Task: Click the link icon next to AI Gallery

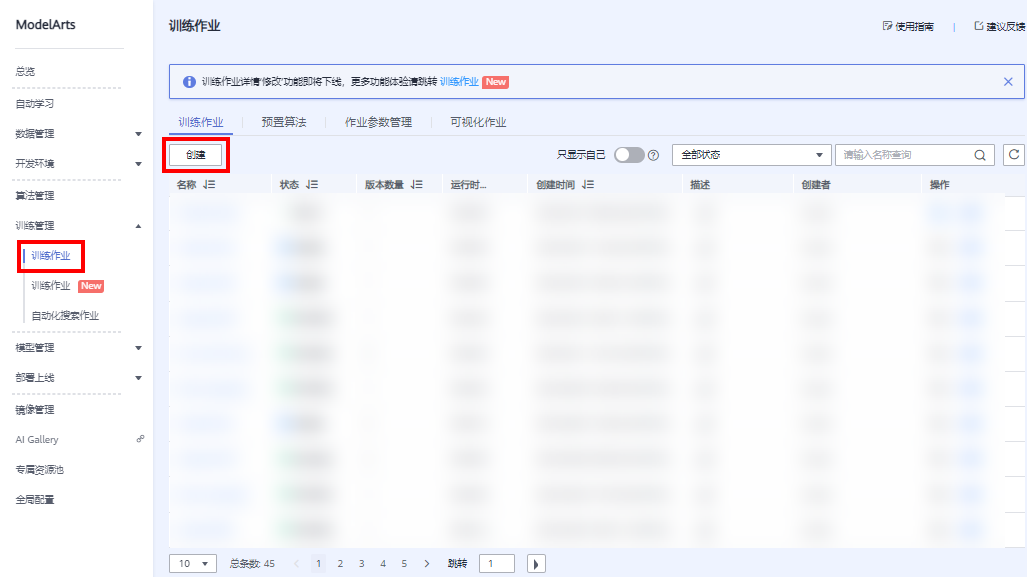Action: [x=141, y=439]
